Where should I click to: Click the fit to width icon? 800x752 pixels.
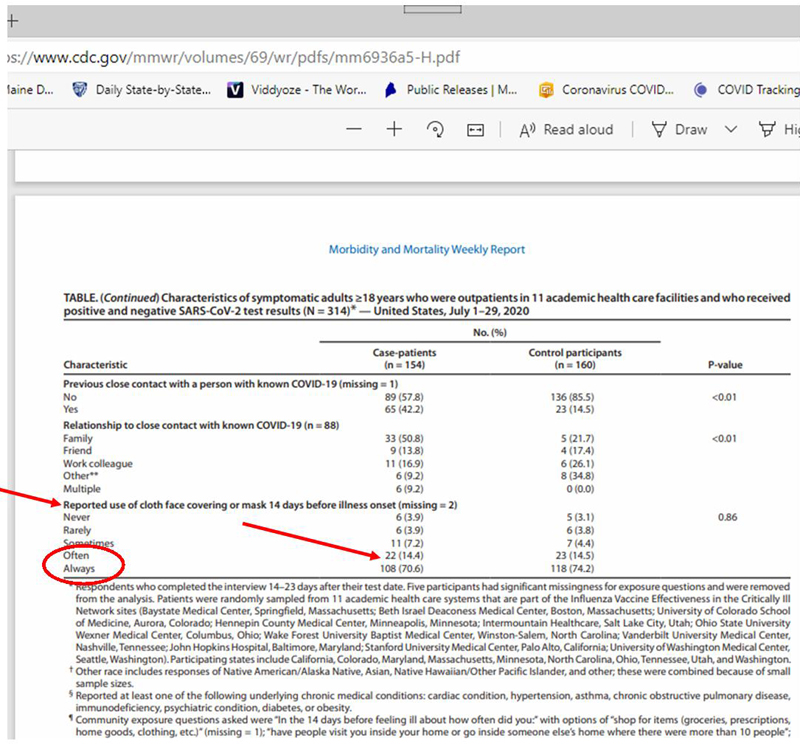pos(476,130)
